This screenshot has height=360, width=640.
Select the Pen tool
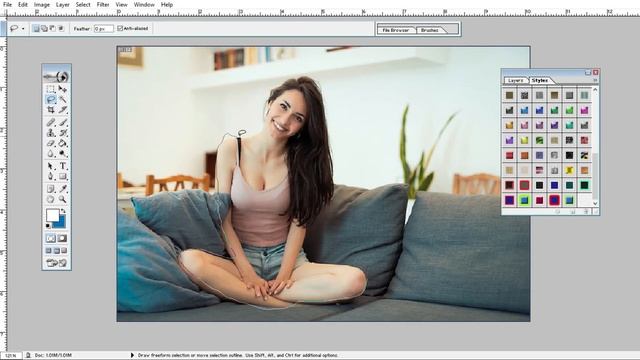(x=51, y=177)
